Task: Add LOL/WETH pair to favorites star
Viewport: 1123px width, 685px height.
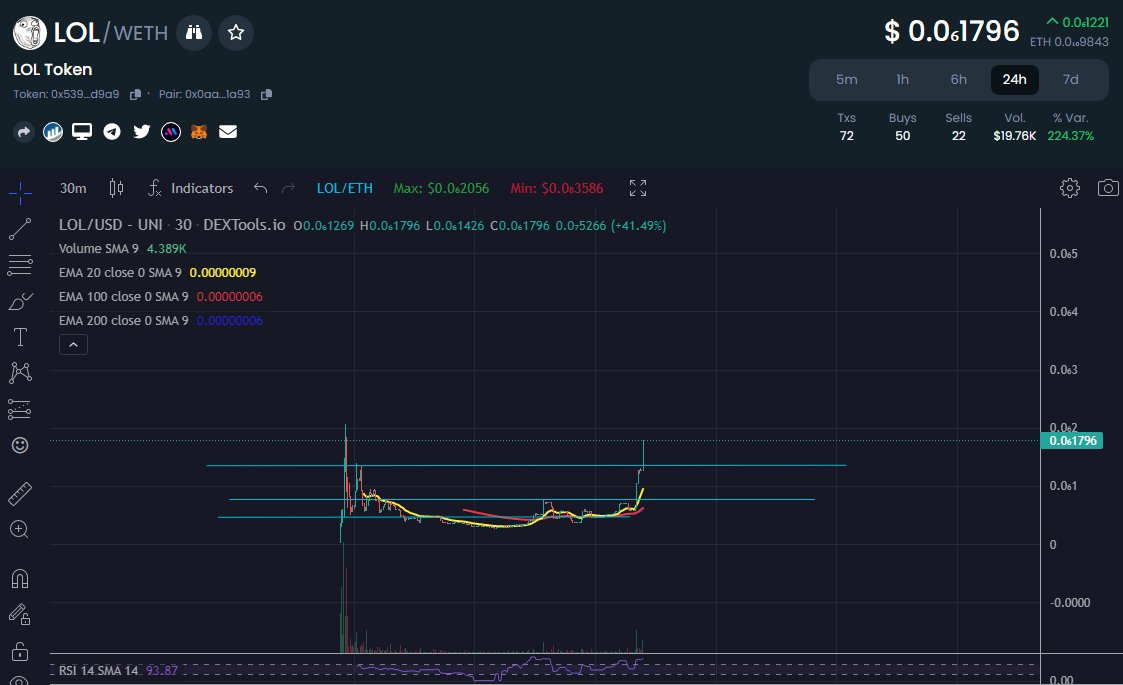Action: point(236,32)
